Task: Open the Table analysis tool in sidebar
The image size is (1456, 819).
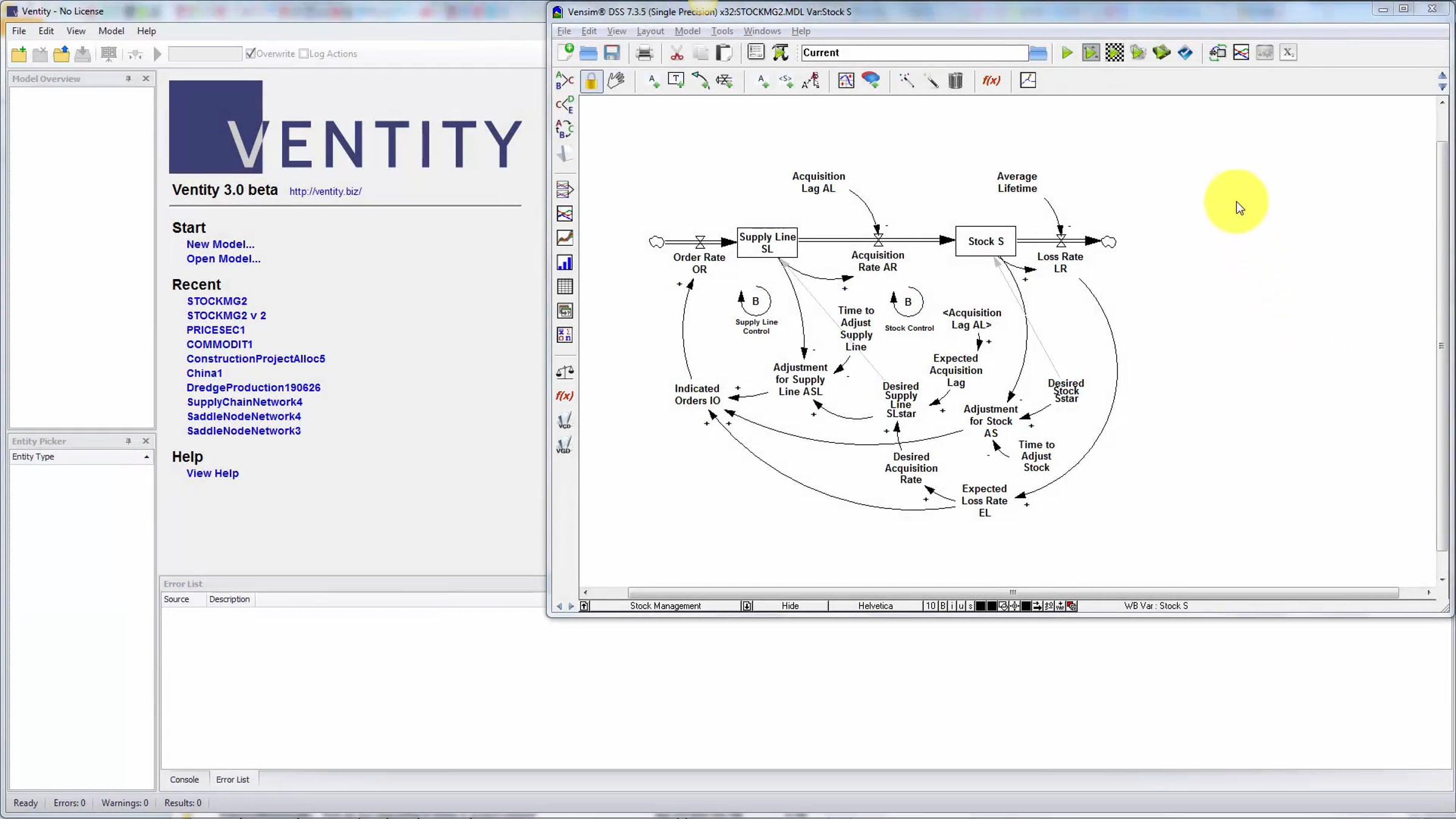Action: [564, 286]
